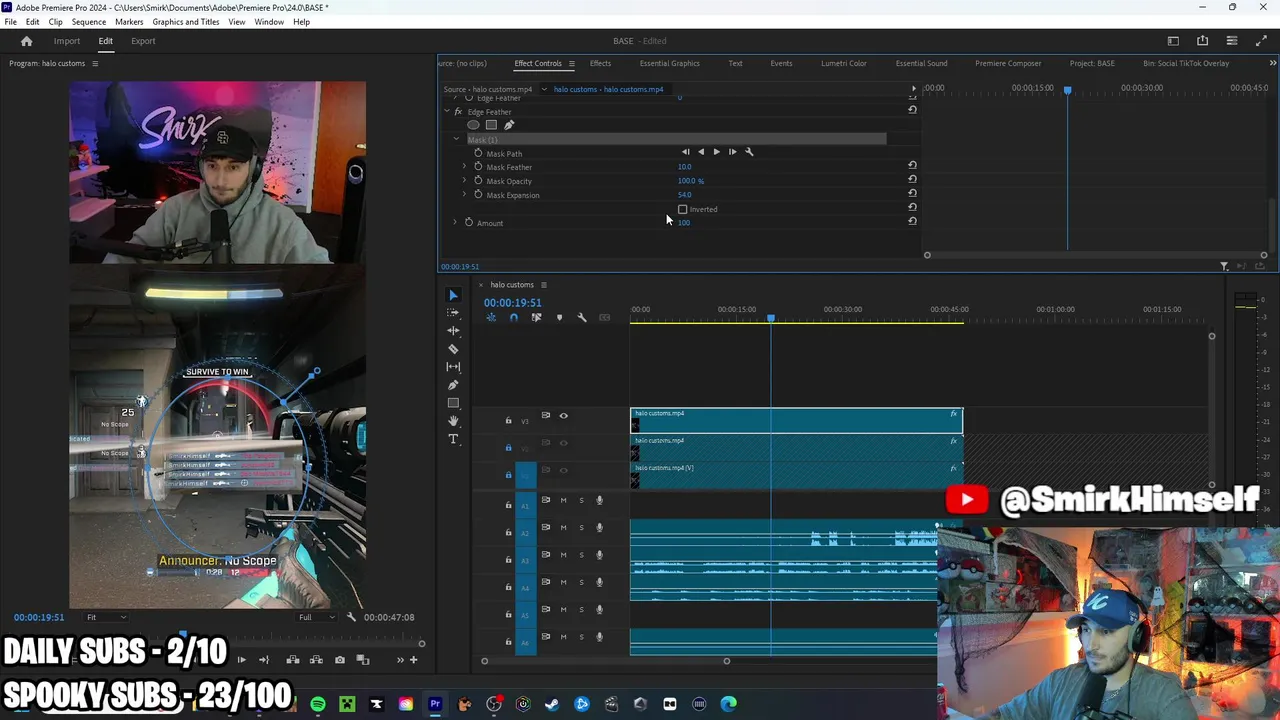1280x720 pixels.
Task: Click Add Marker in timeline
Action: (x=559, y=318)
